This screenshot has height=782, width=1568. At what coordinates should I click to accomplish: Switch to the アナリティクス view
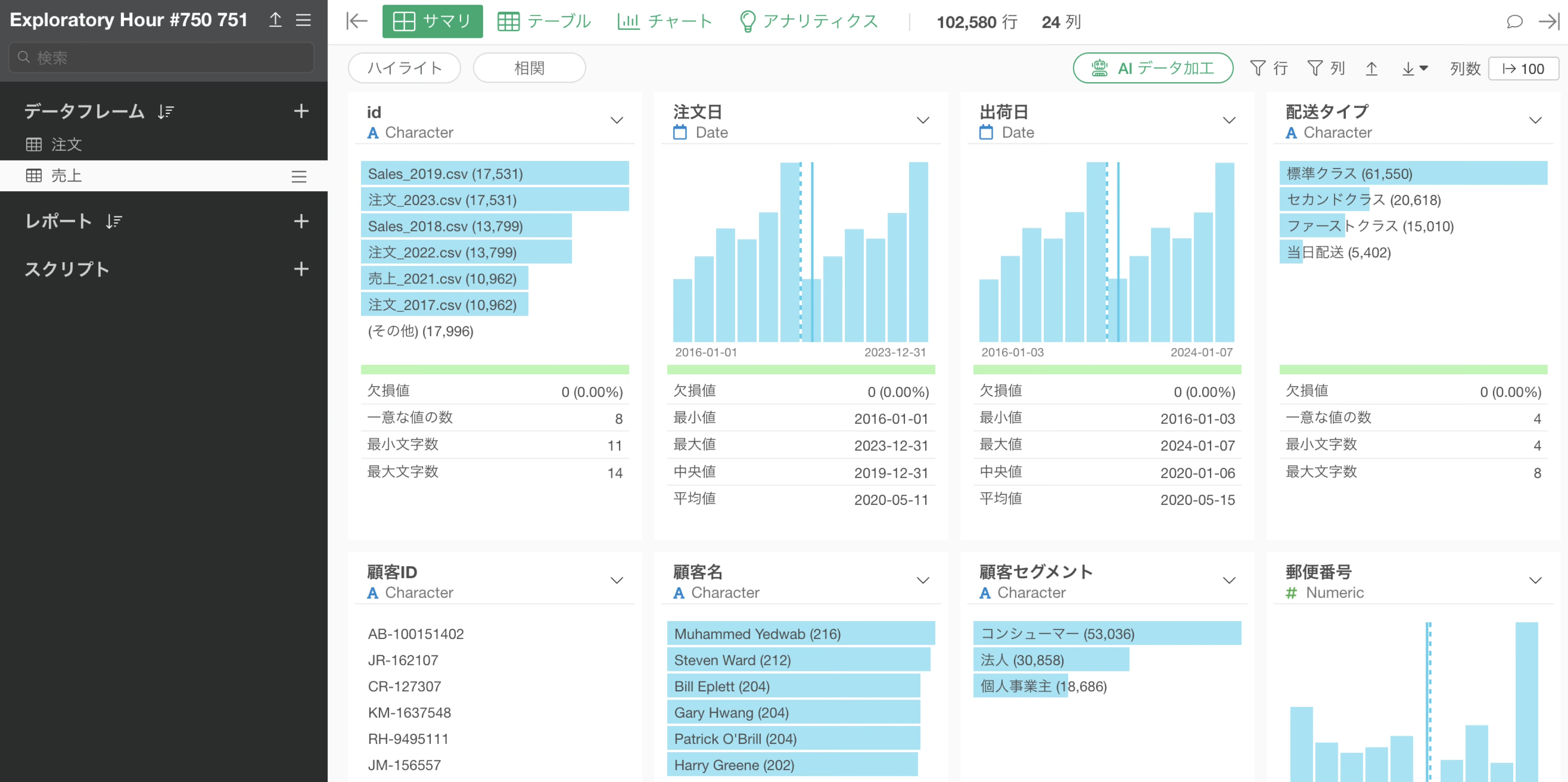pos(808,21)
